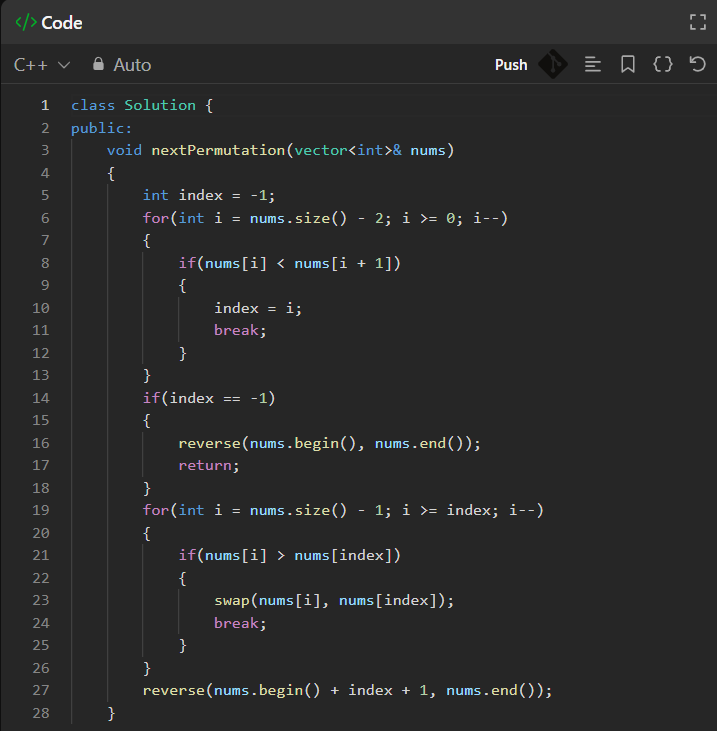Click 'if(index == -1)' line
The image size is (717, 731).
[x=209, y=398]
